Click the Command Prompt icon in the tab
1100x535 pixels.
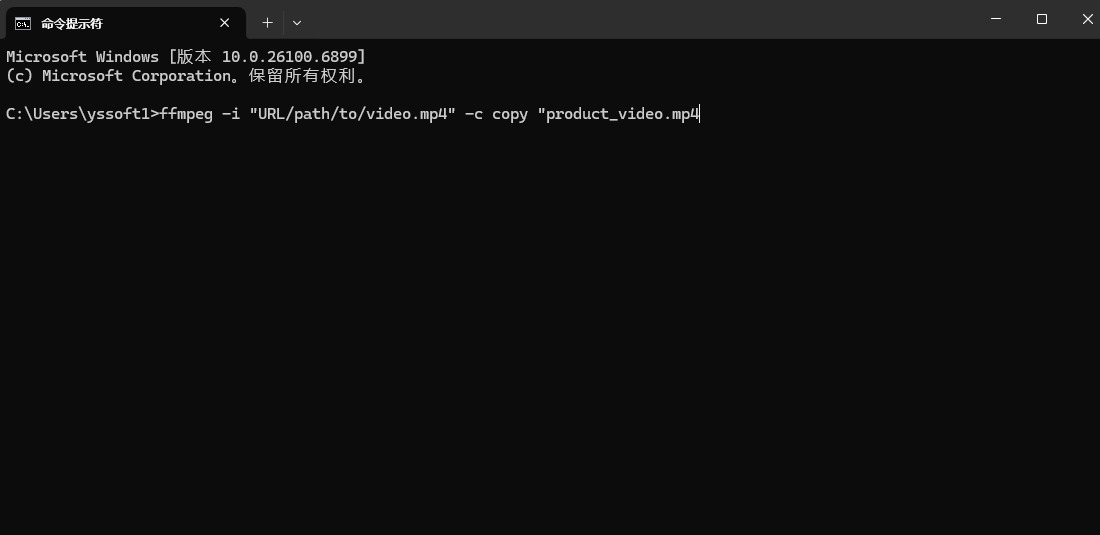tap(22, 22)
